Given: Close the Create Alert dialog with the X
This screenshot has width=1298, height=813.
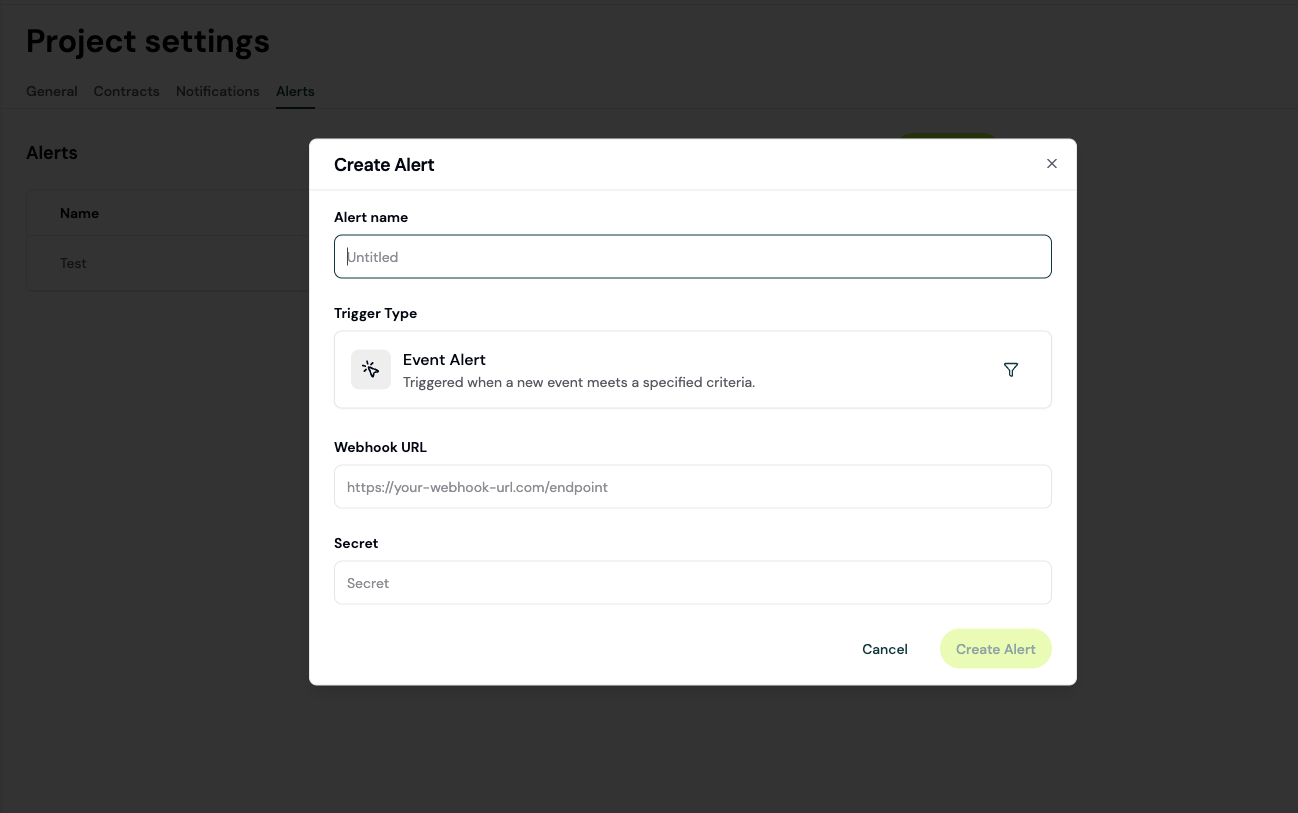Looking at the screenshot, I should click(1051, 163).
